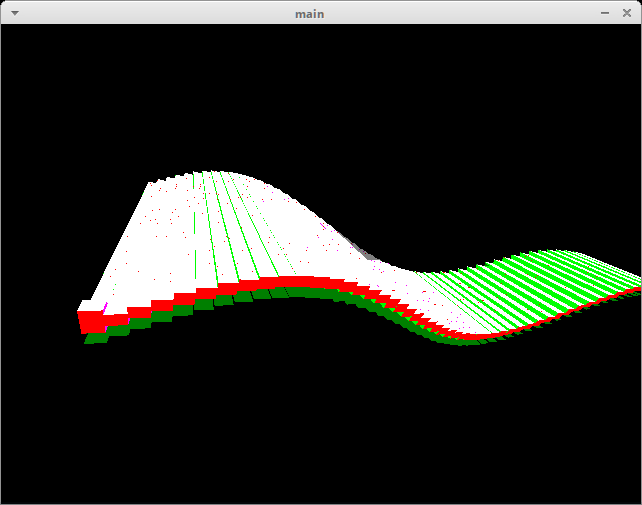
Task: Click the "main" window title text
Action: [x=309, y=13]
